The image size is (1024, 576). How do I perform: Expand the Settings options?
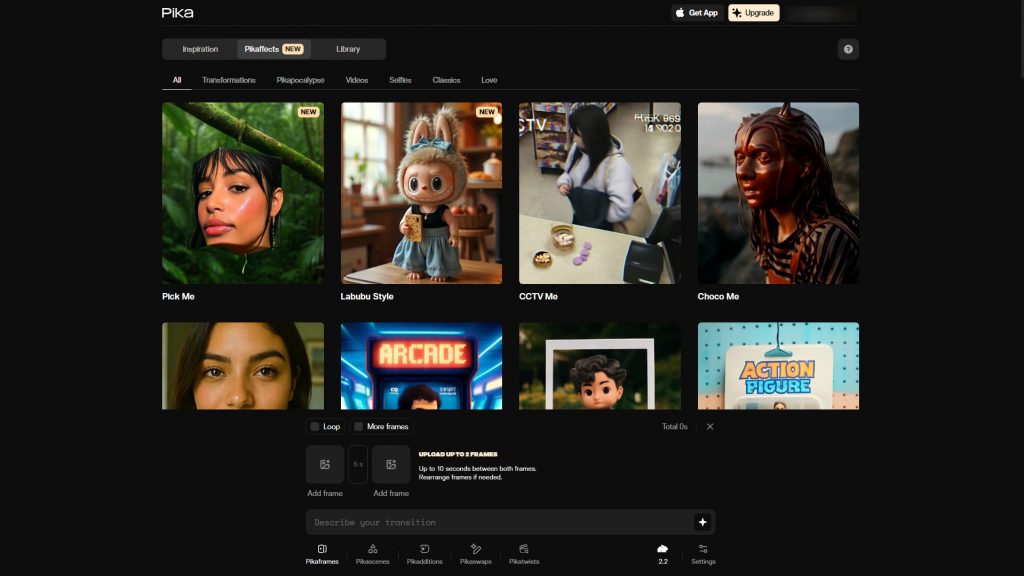point(703,554)
